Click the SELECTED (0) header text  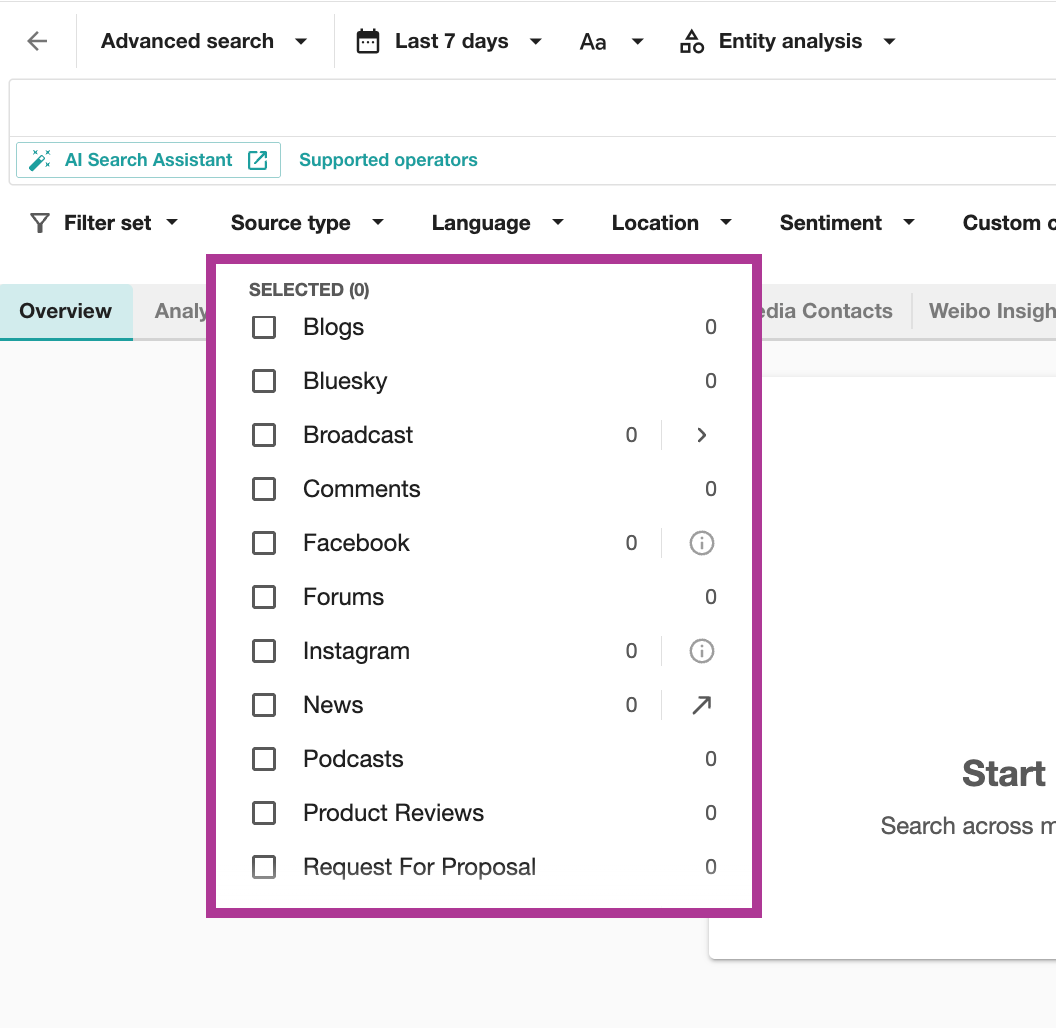coord(309,290)
